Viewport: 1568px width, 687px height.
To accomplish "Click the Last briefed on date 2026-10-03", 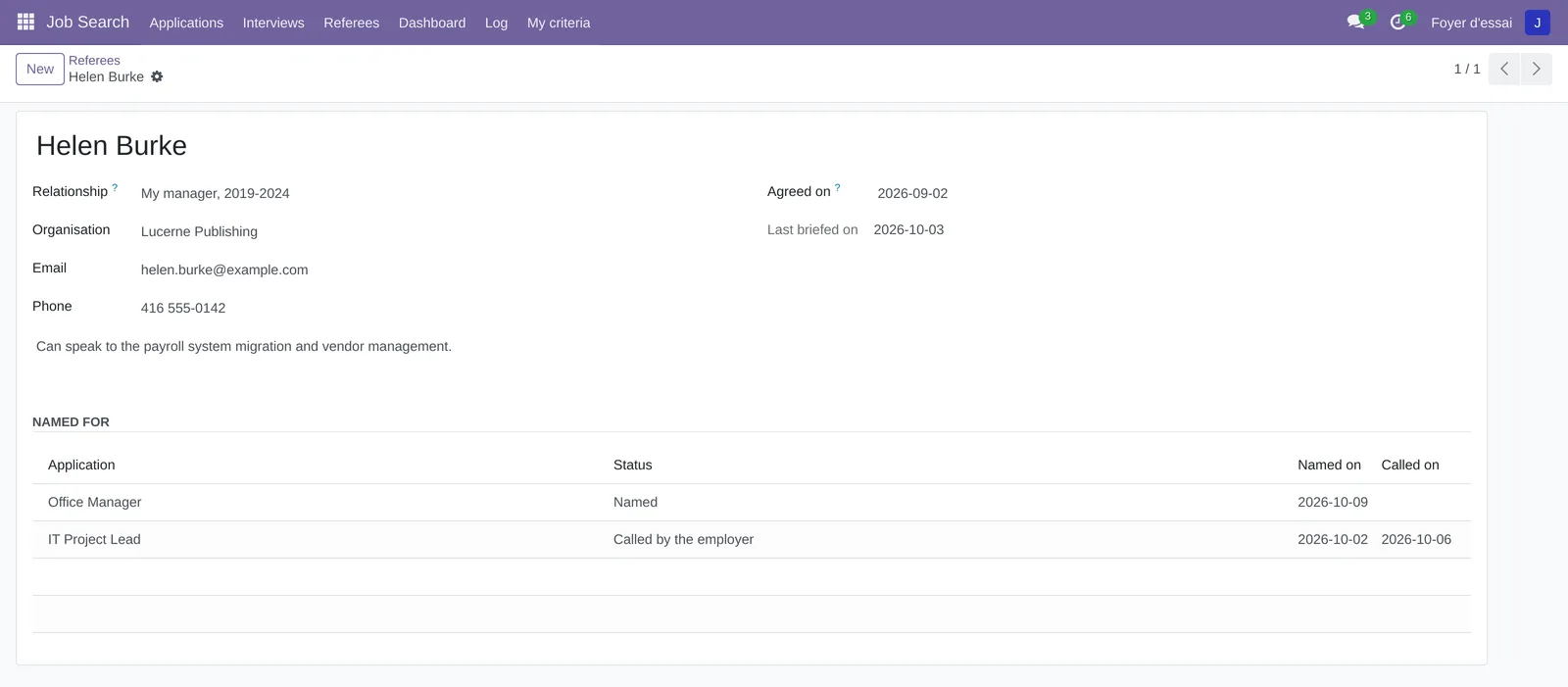I will [x=908, y=229].
